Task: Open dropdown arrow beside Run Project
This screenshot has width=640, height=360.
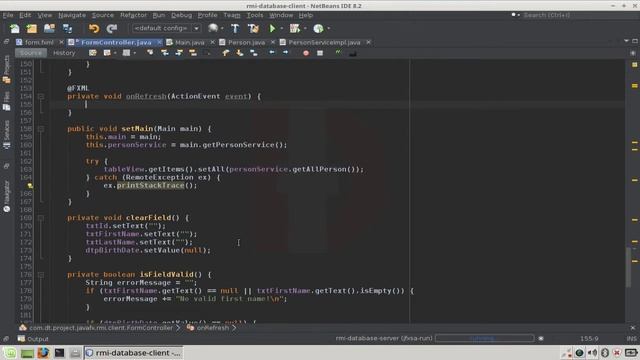Action: coord(282,29)
